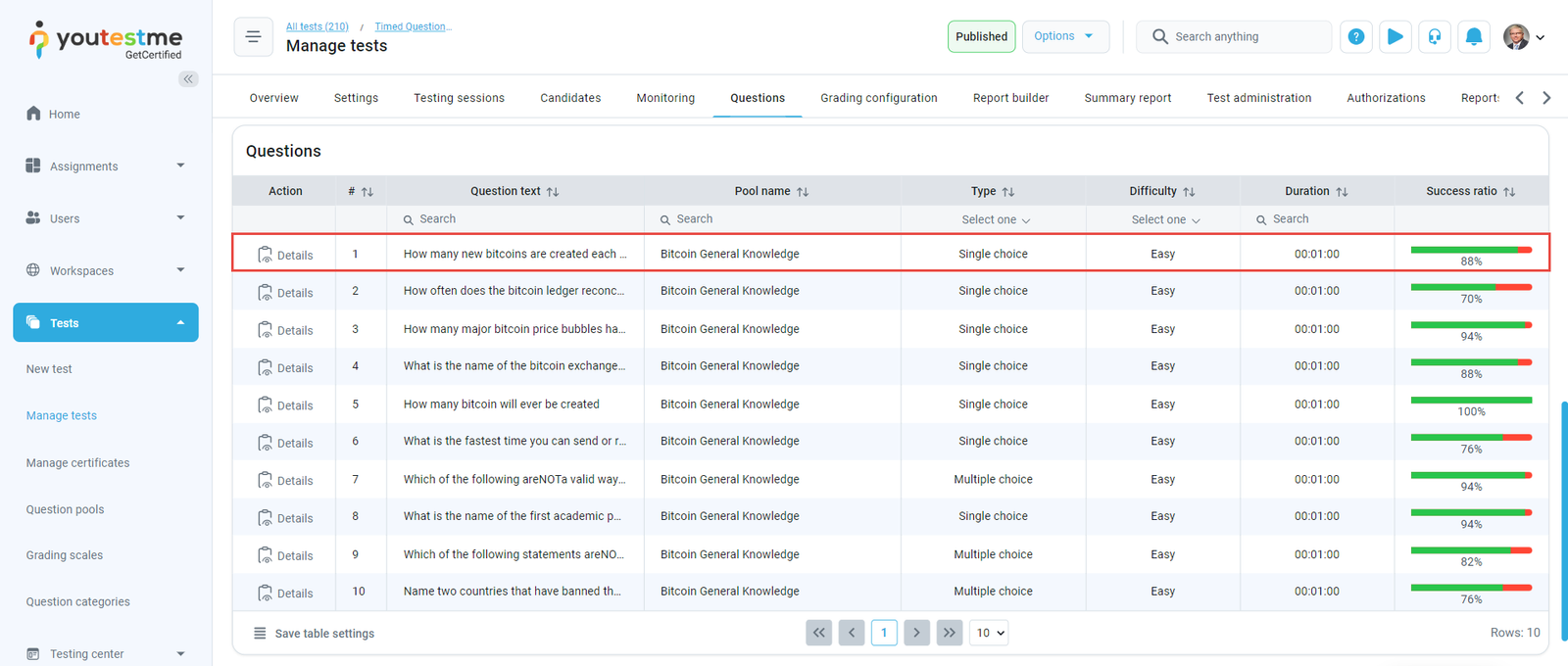Click the 100% success ratio bar
The height and width of the screenshot is (666, 1568).
(x=1470, y=401)
